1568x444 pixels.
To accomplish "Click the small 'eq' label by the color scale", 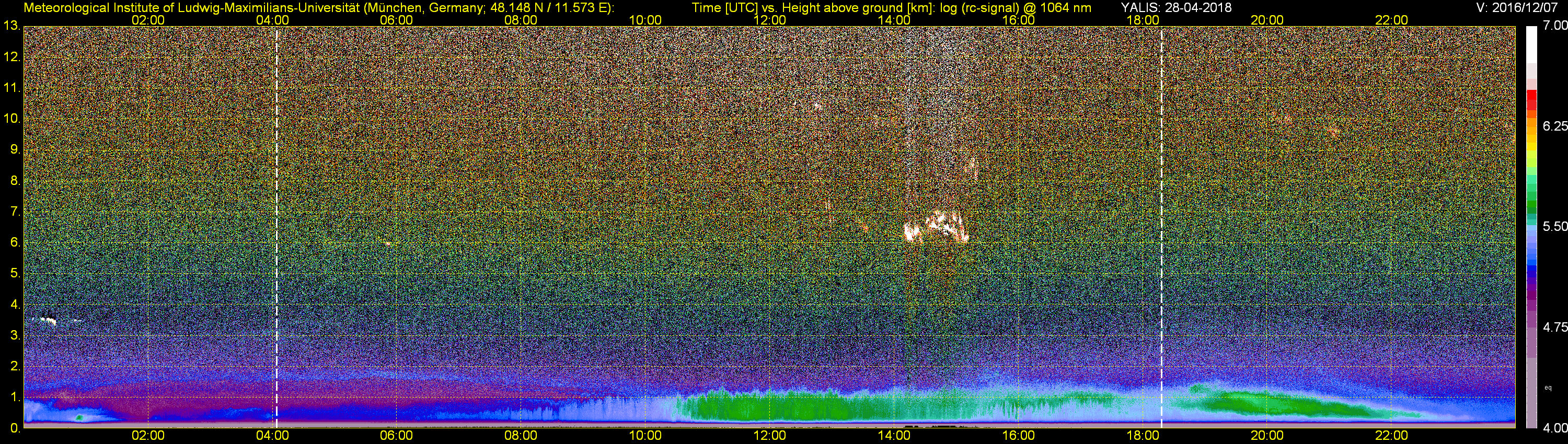I will point(1549,388).
